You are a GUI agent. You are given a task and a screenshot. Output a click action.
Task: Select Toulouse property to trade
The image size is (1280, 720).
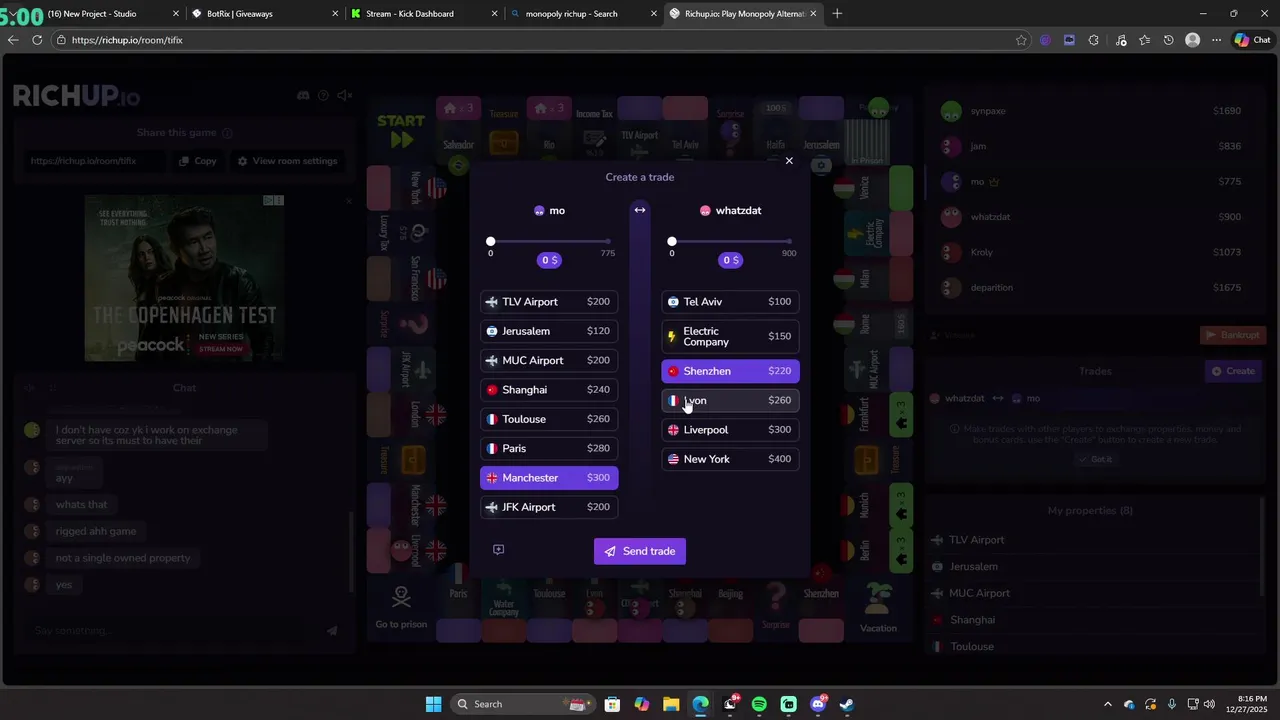pos(549,419)
